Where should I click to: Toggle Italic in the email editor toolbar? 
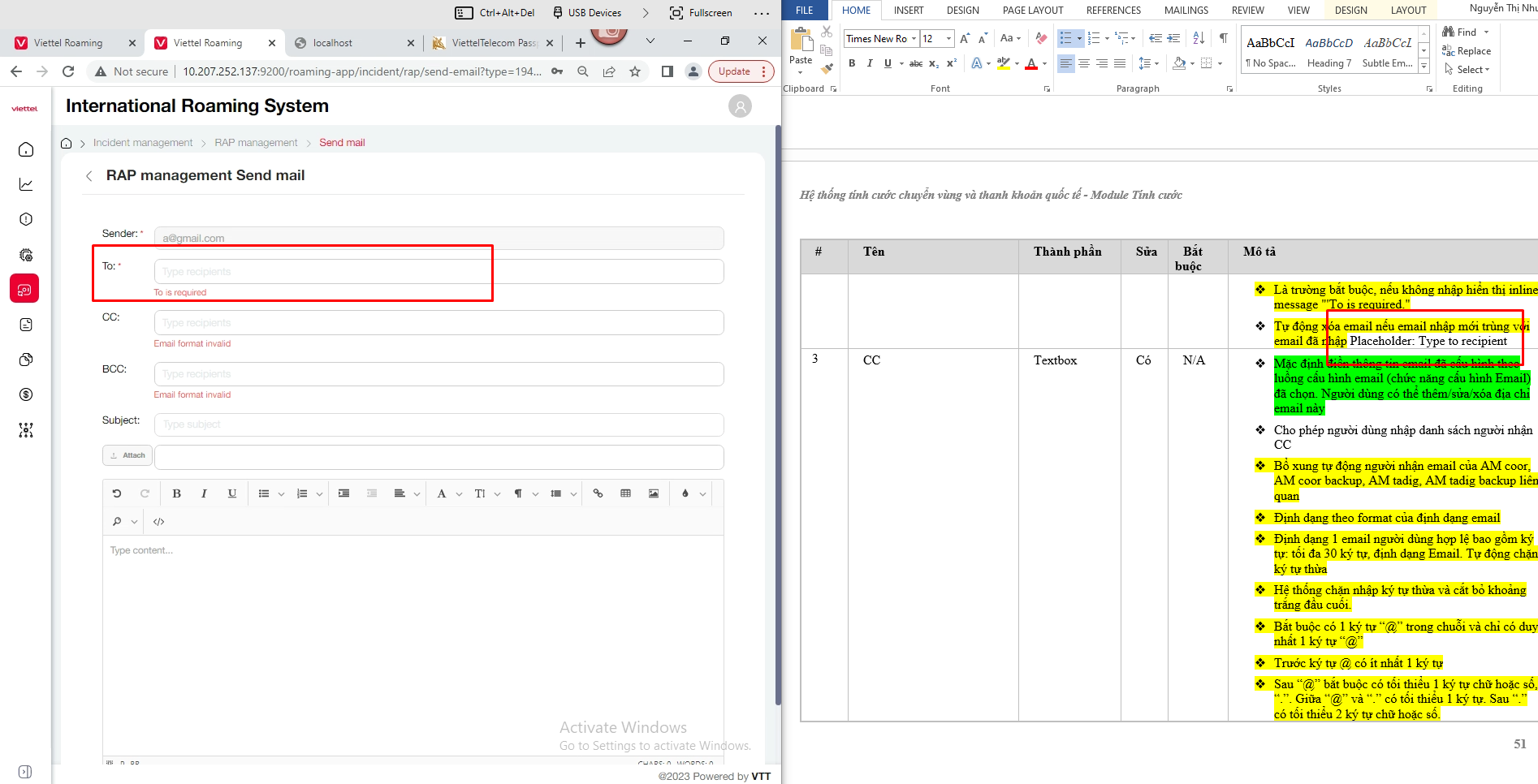point(204,493)
